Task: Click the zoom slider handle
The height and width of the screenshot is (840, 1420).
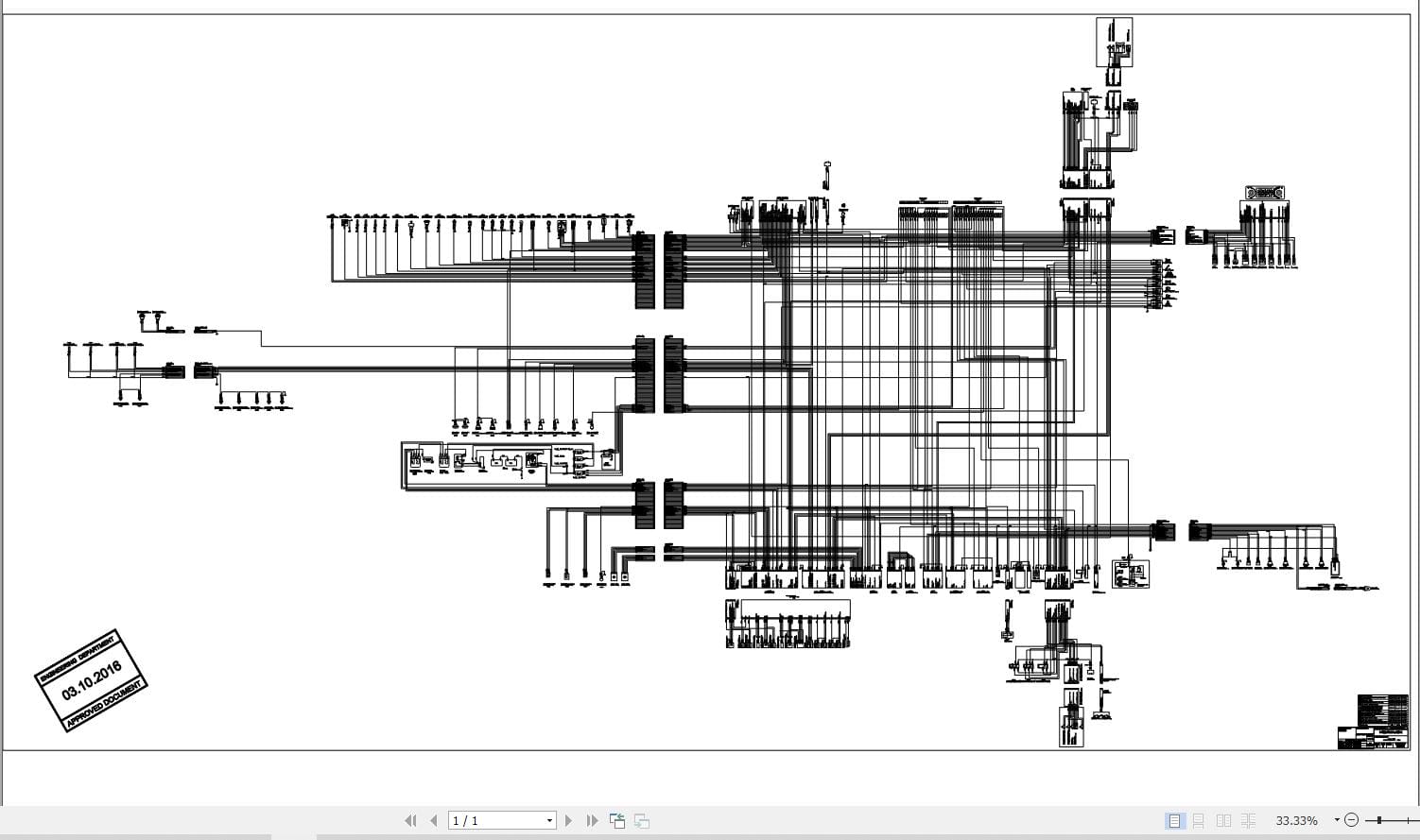Action: [x=1379, y=820]
